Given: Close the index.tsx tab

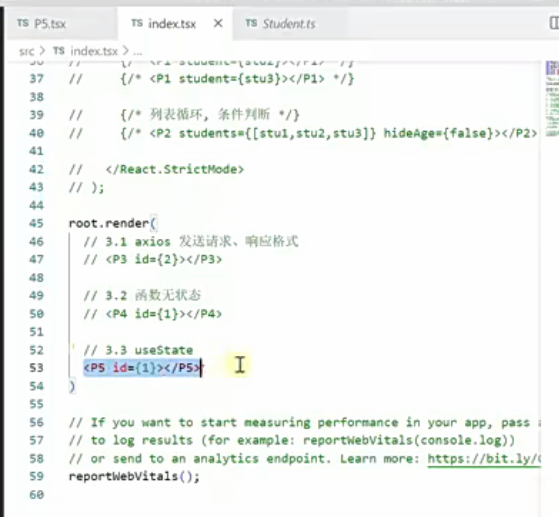Looking at the screenshot, I should coord(218,24).
